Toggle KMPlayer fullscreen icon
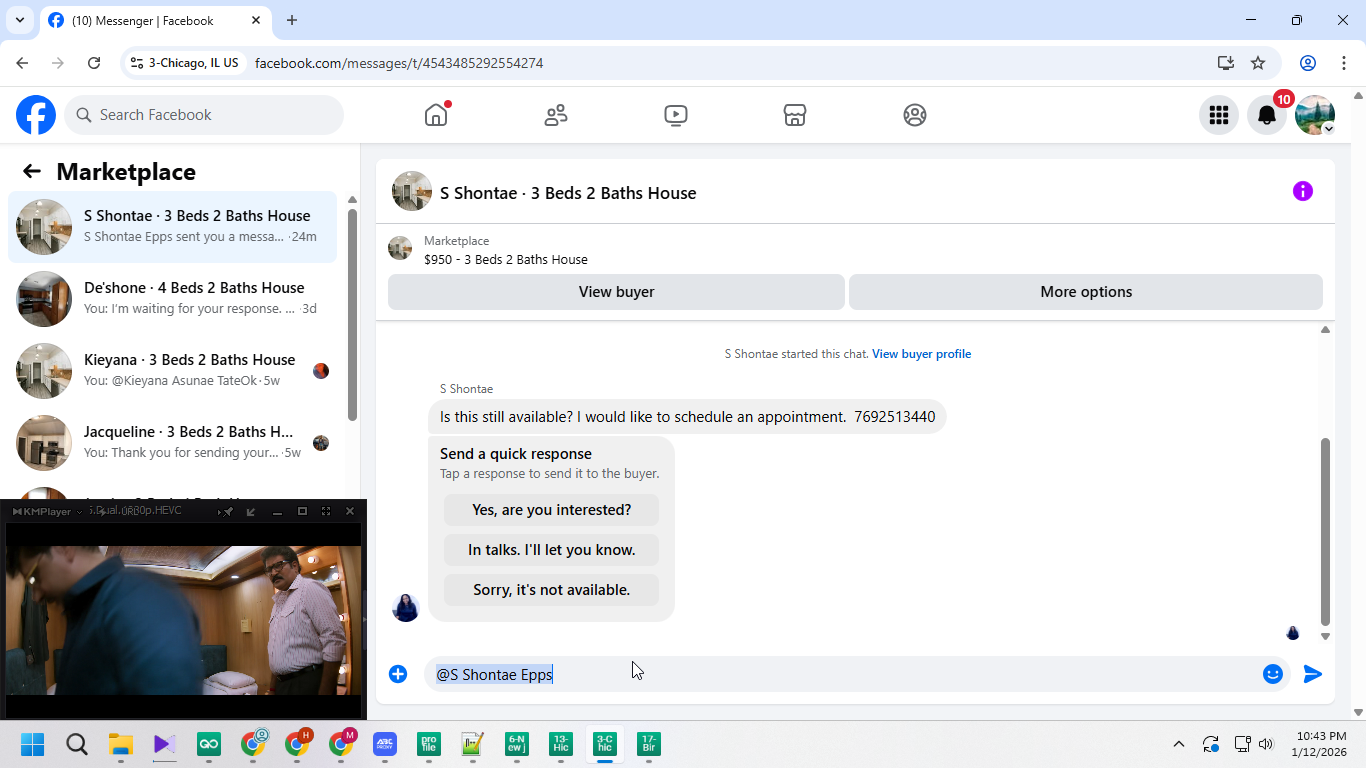The height and width of the screenshot is (768, 1366). (x=326, y=511)
